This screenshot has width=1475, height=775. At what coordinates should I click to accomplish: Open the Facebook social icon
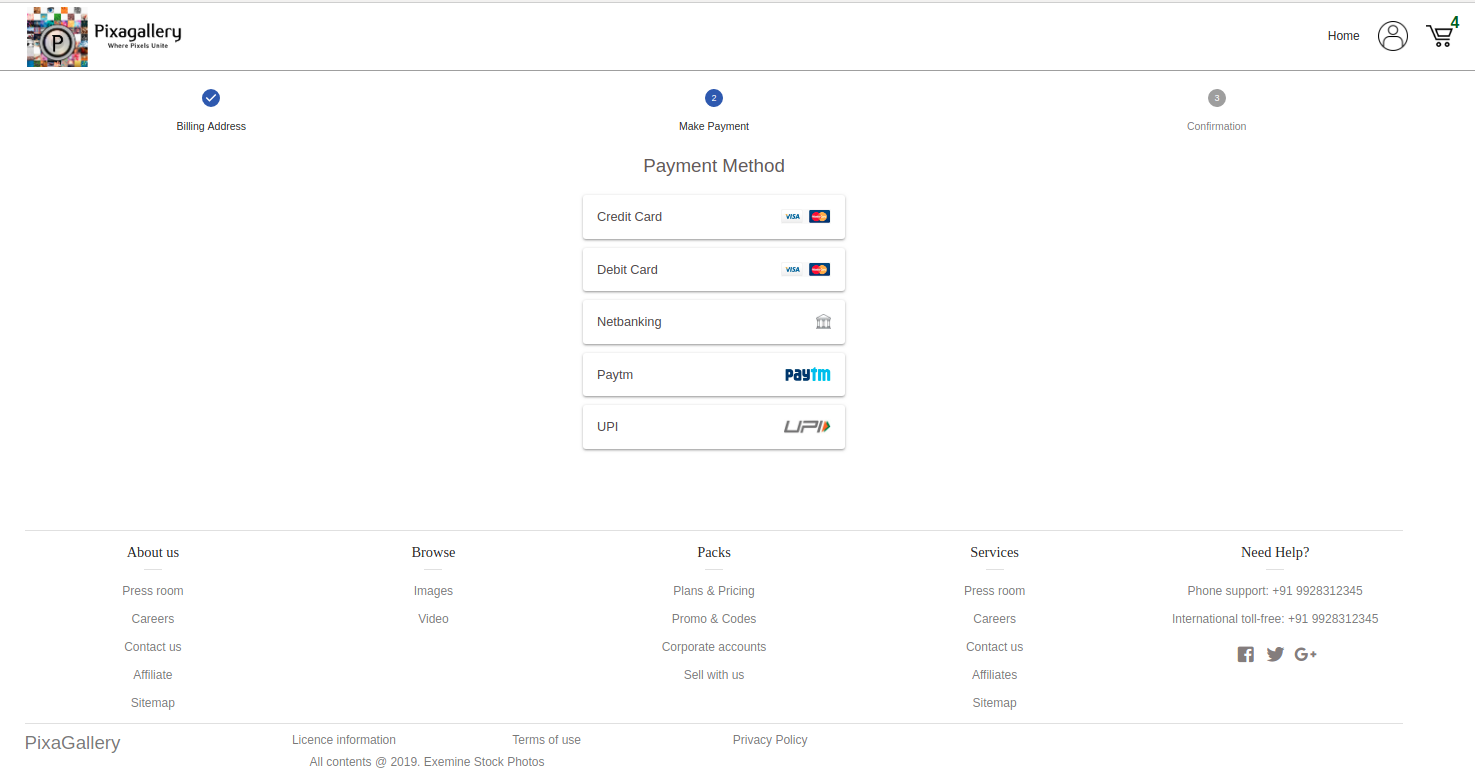[x=1245, y=654]
